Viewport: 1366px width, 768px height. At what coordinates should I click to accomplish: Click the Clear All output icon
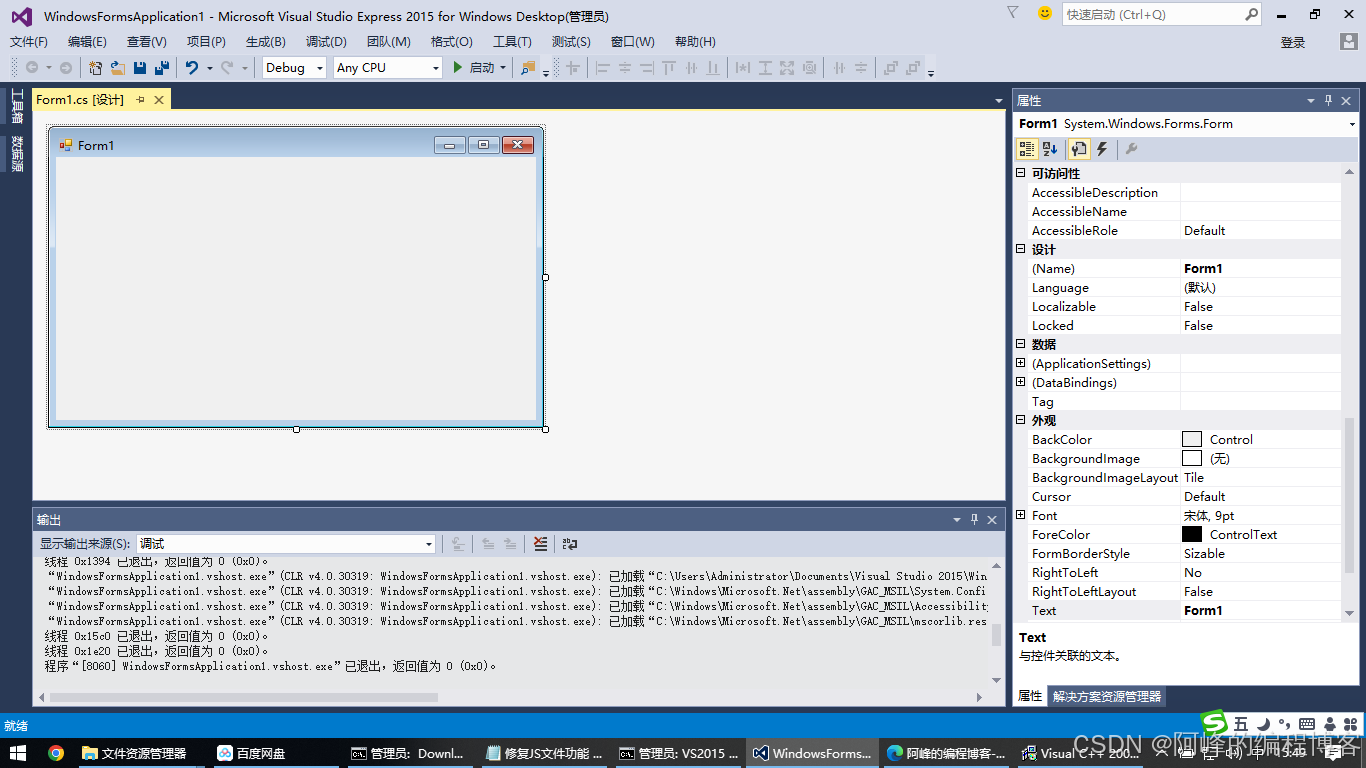(x=541, y=544)
